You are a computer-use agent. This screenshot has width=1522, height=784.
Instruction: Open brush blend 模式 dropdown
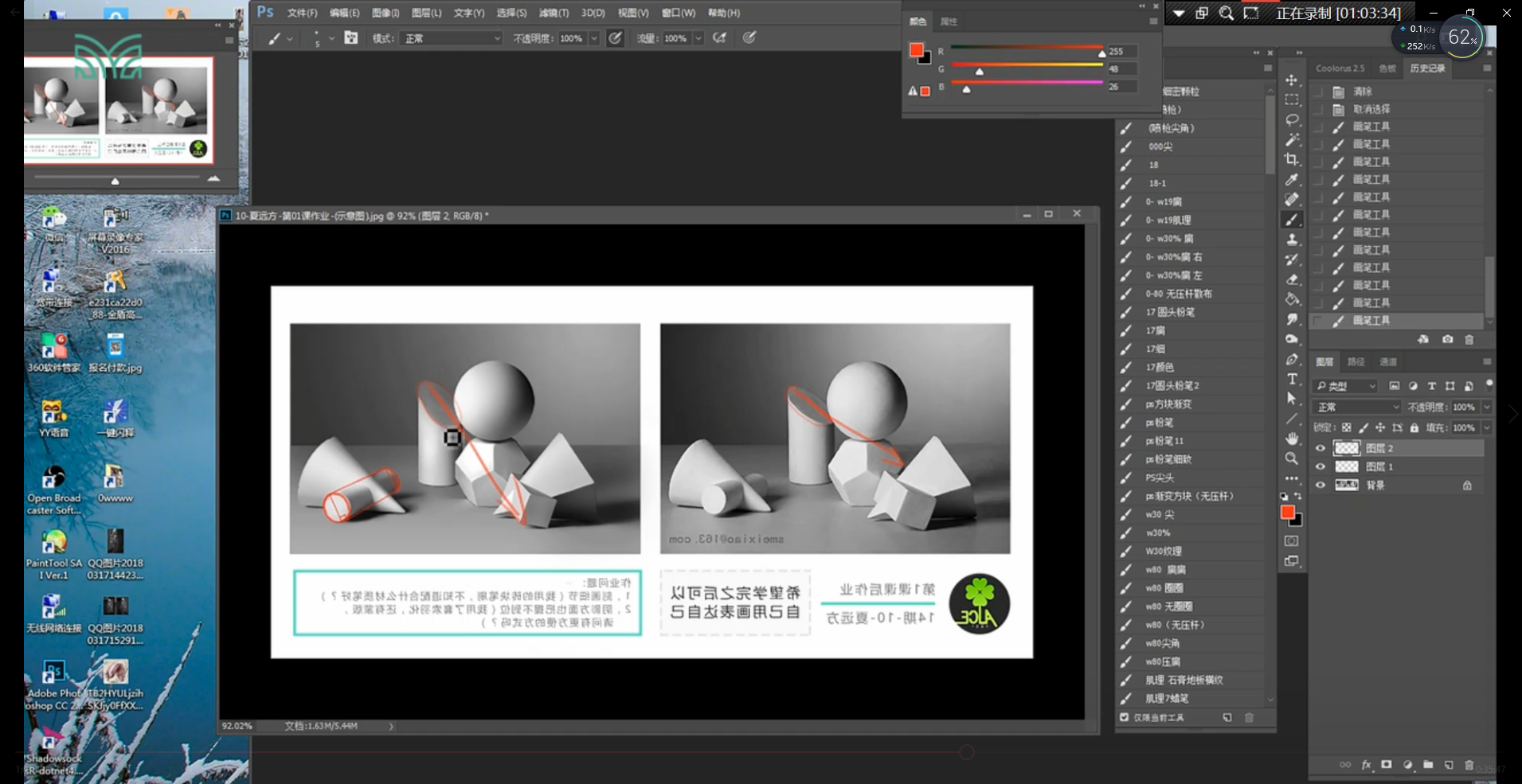[452, 38]
